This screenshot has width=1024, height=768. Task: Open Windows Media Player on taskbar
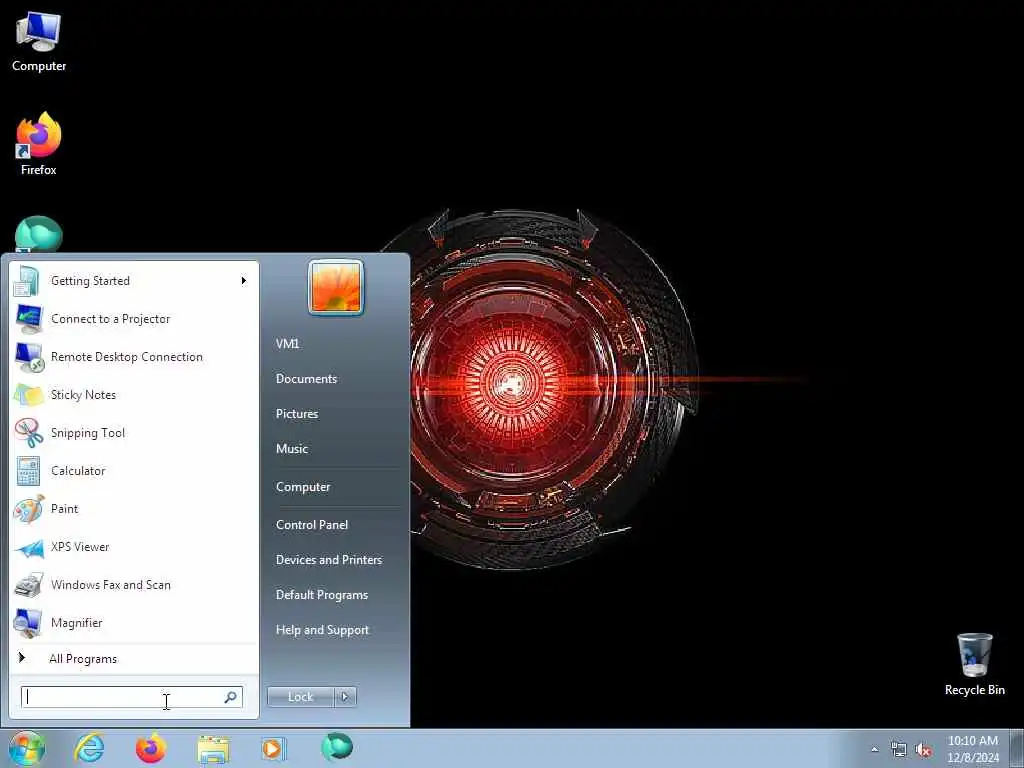(x=273, y=748)
